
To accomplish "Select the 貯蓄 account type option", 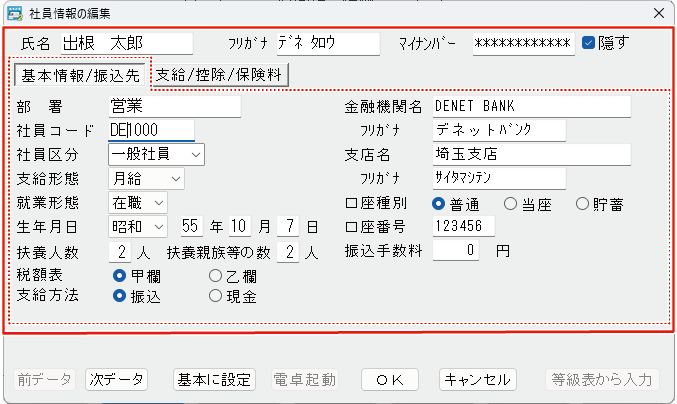I will [x=583, y=204].
